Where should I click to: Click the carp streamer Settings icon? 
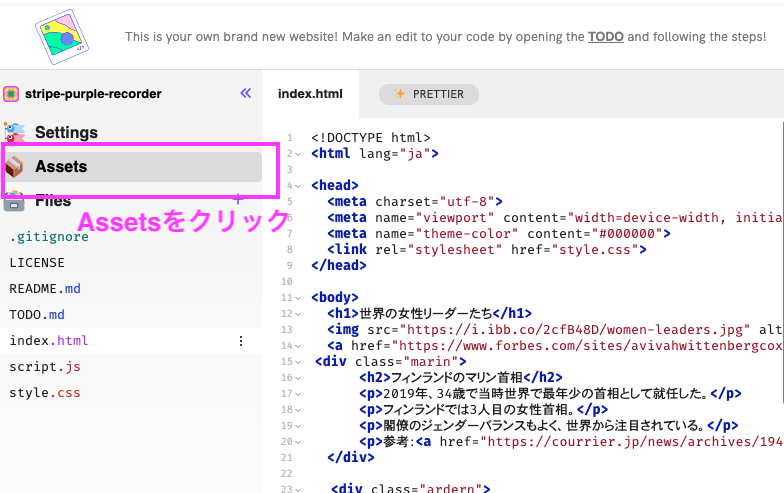tap(14, 132)
